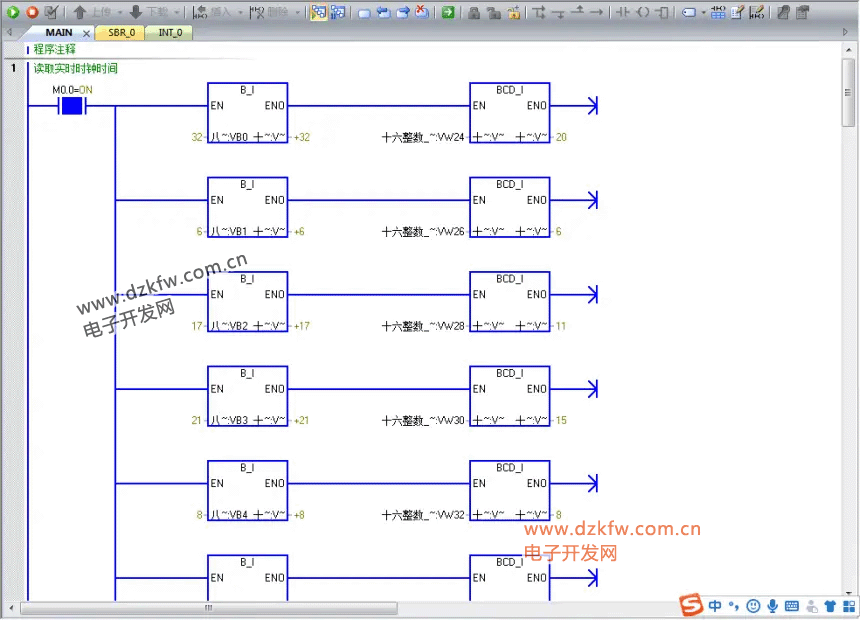Click the Sogou microphone voice input icon

pos(772,606)
